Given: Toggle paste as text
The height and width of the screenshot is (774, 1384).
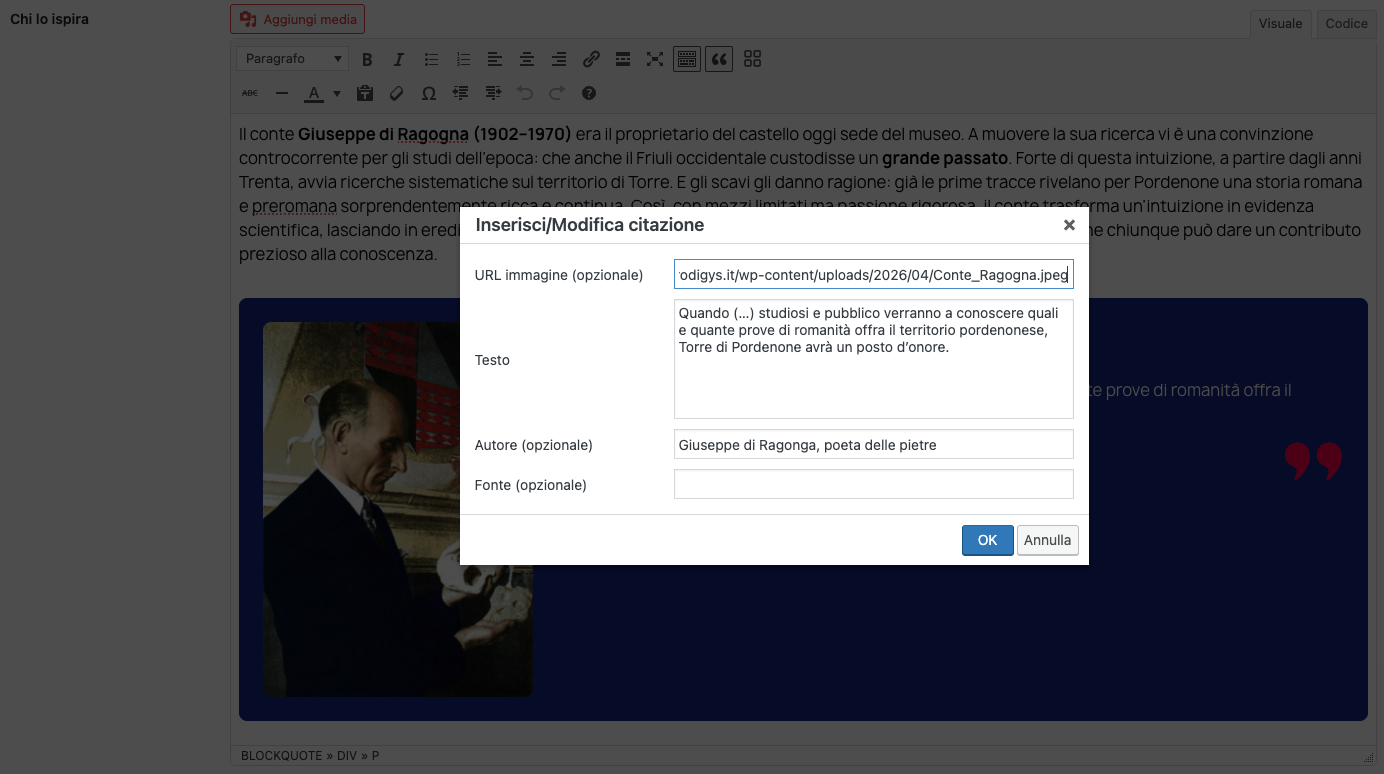Looking at the screenshot, I should tap(365, 93).
